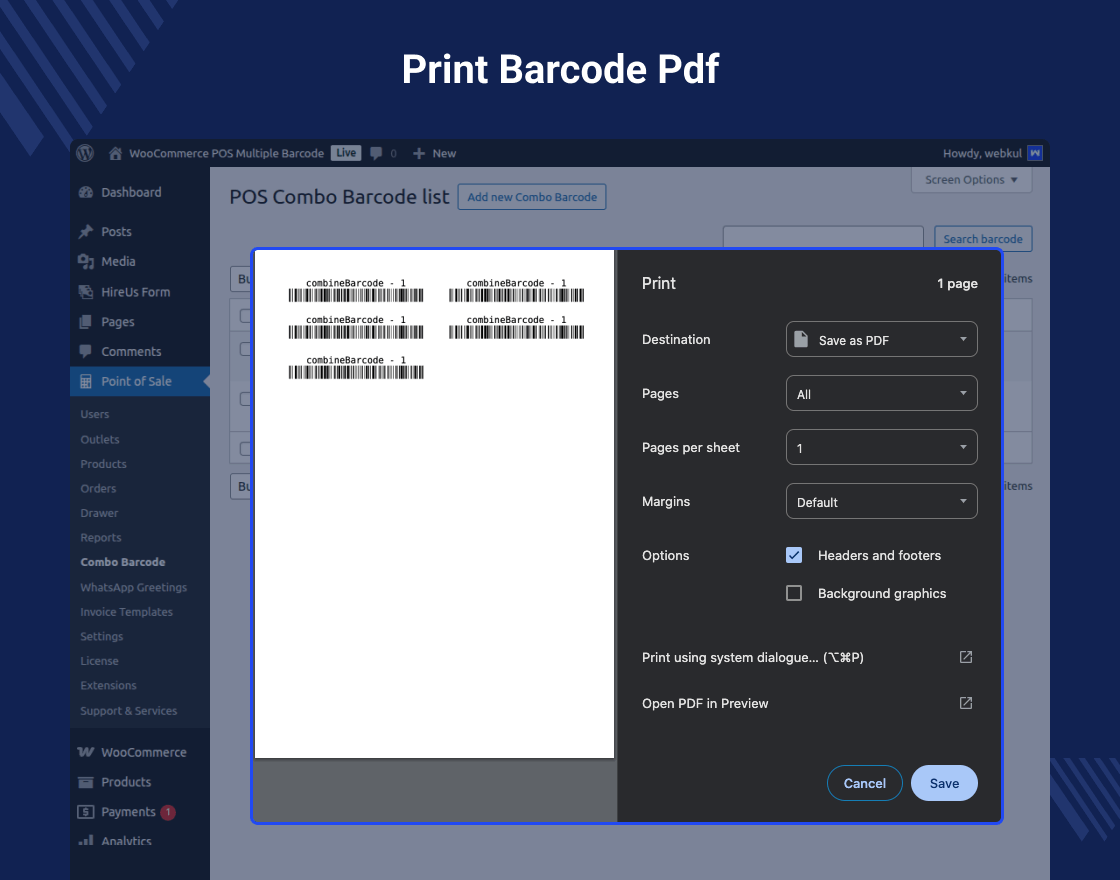Click external link icon for system dialogue
Viewport: 1120px width, 880px height.
coord(966,657)
